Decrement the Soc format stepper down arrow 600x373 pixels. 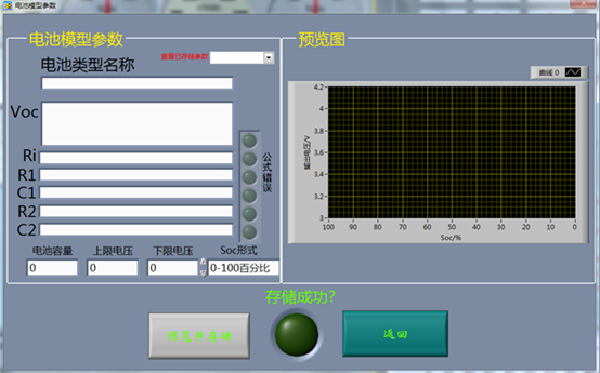(203, 272)
